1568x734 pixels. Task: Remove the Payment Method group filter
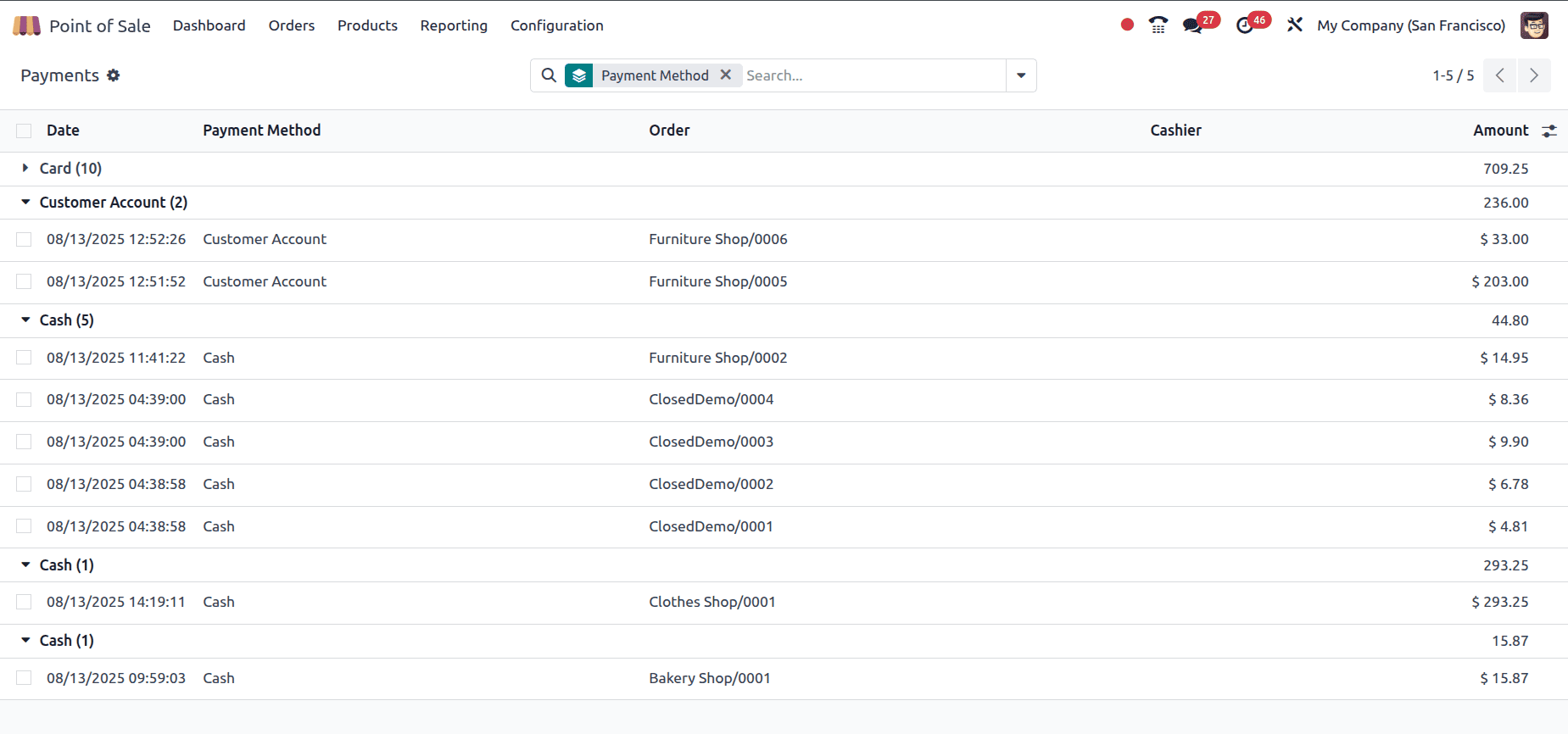(726, 75)
